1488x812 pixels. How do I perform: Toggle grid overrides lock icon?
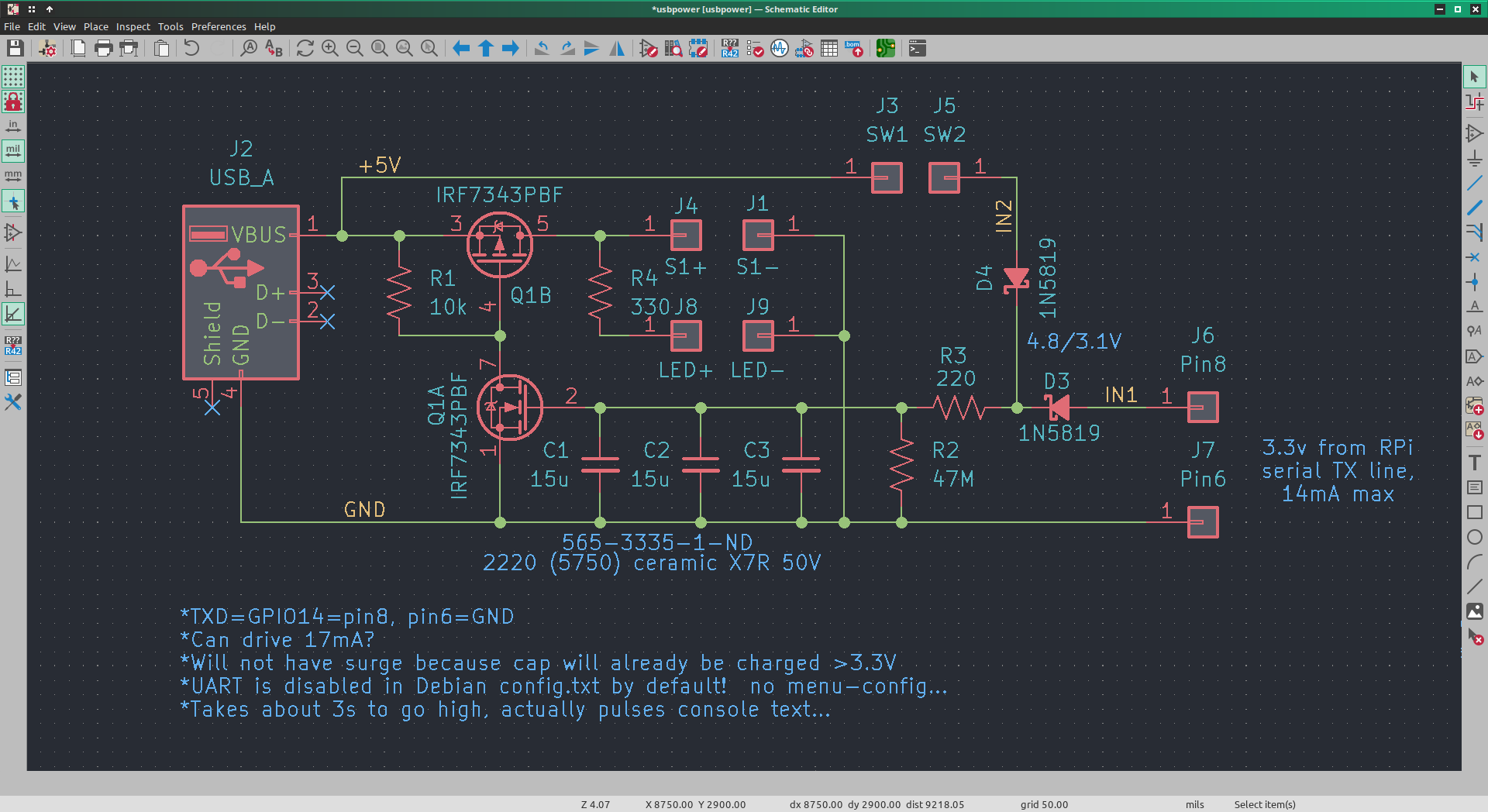(13, 101)
